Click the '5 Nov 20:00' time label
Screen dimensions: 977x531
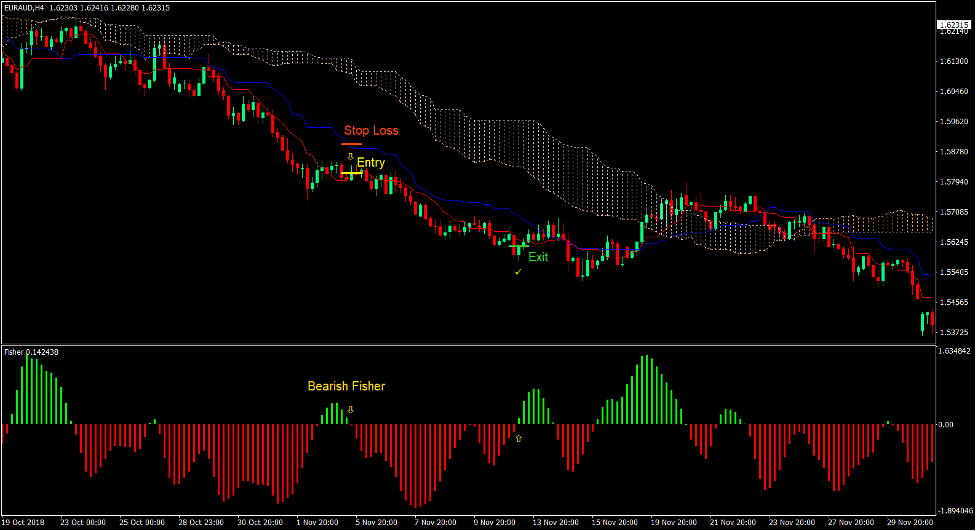tap(376, 522)
